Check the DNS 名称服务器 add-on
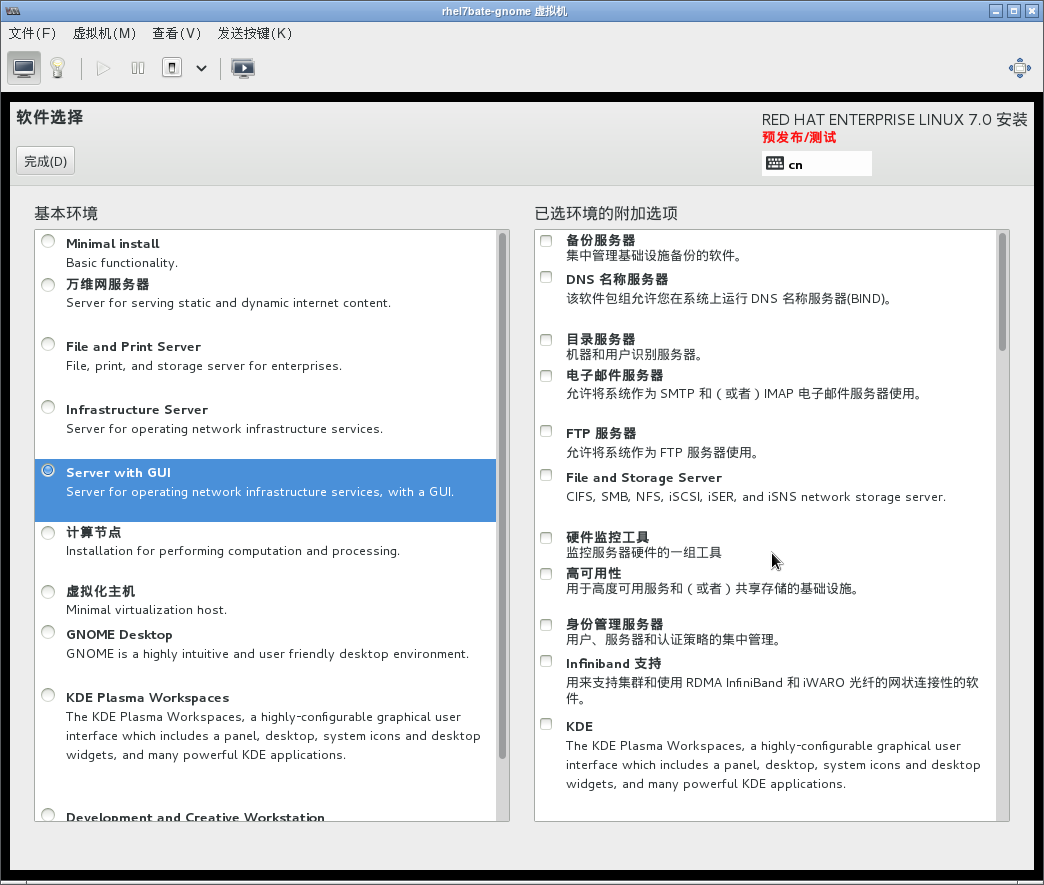The image size is (1044, 885). tap(546, 277)
